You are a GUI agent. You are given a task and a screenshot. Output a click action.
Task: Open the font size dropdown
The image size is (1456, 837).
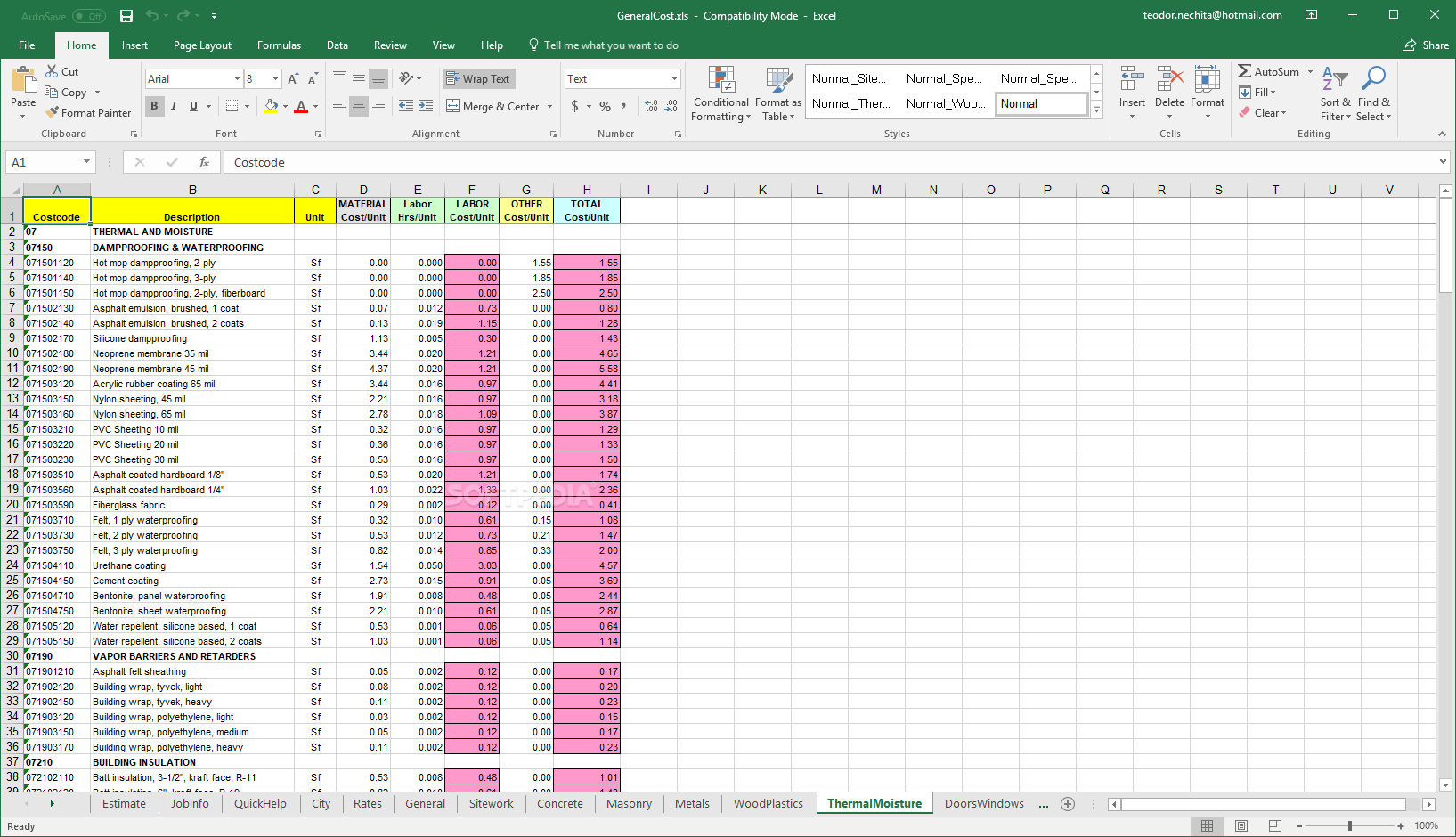[275, 79]
